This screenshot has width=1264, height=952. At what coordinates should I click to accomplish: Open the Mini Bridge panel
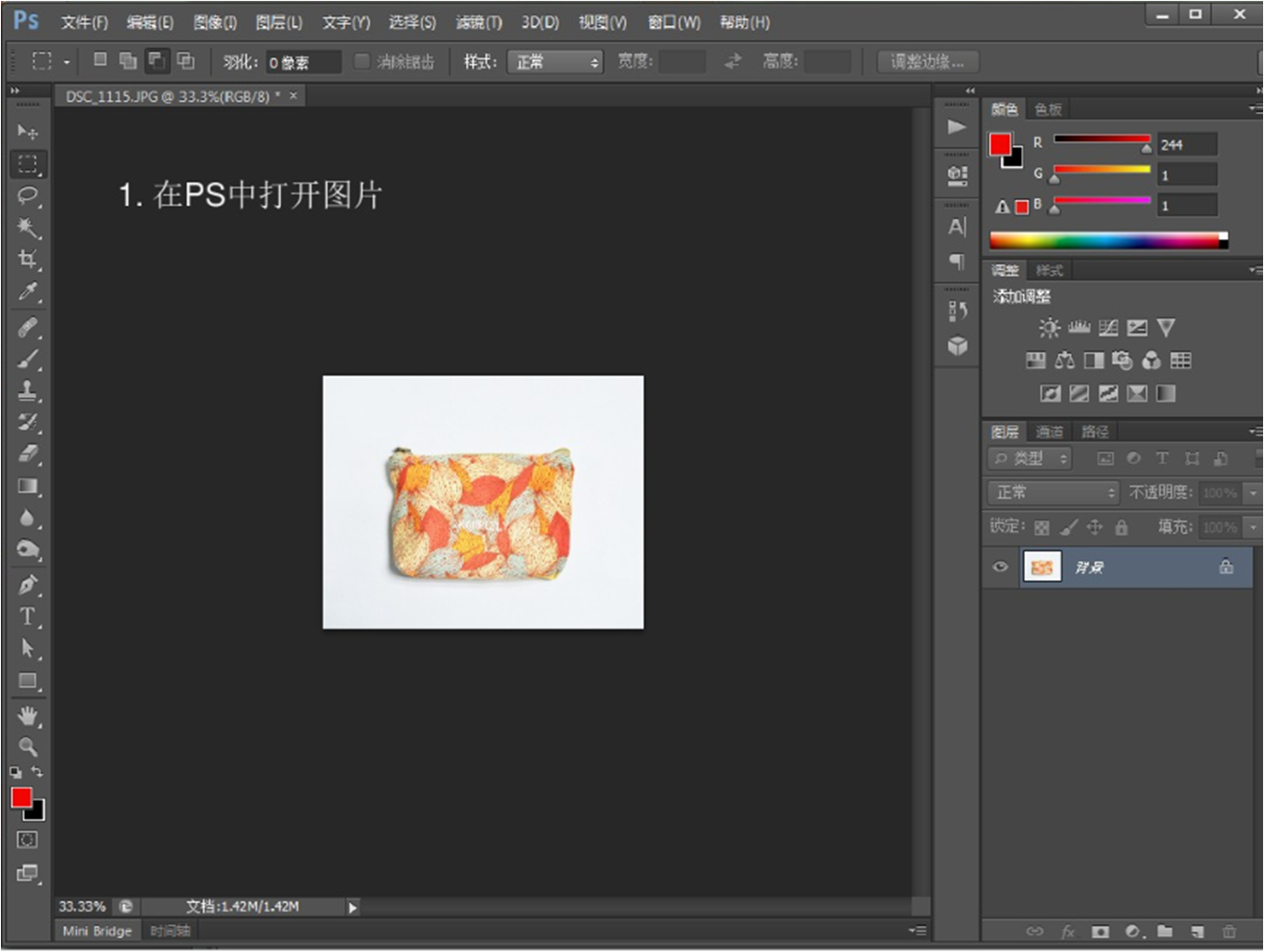96,931
